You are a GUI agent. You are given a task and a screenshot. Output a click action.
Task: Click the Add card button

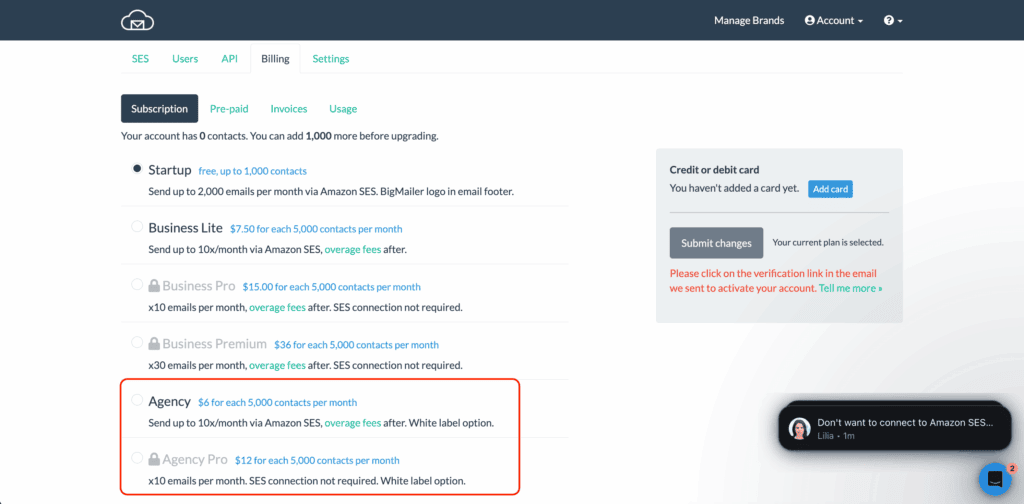pyautogui.click(x=830, y=189)
